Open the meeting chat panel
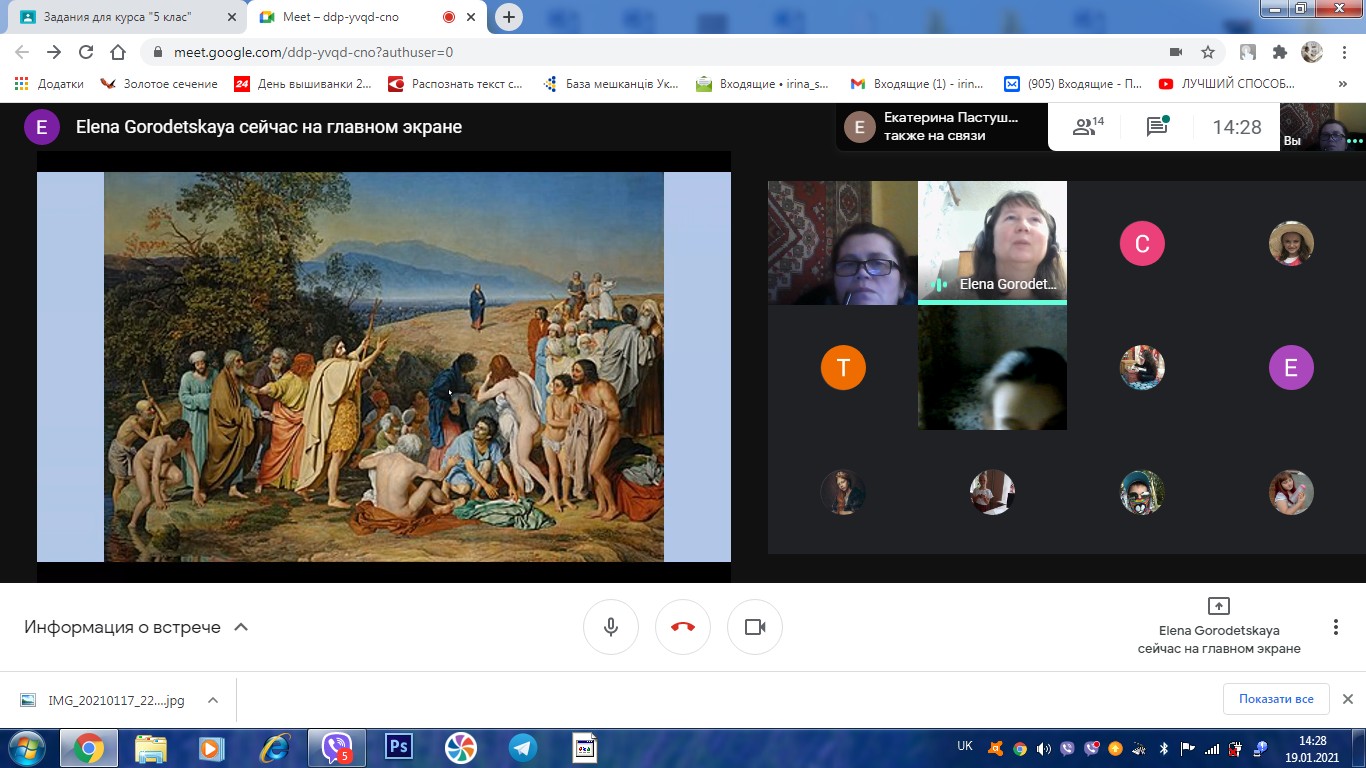Image resolution: width=1366 pixels, height=768 pixels. click(1157, 126)
